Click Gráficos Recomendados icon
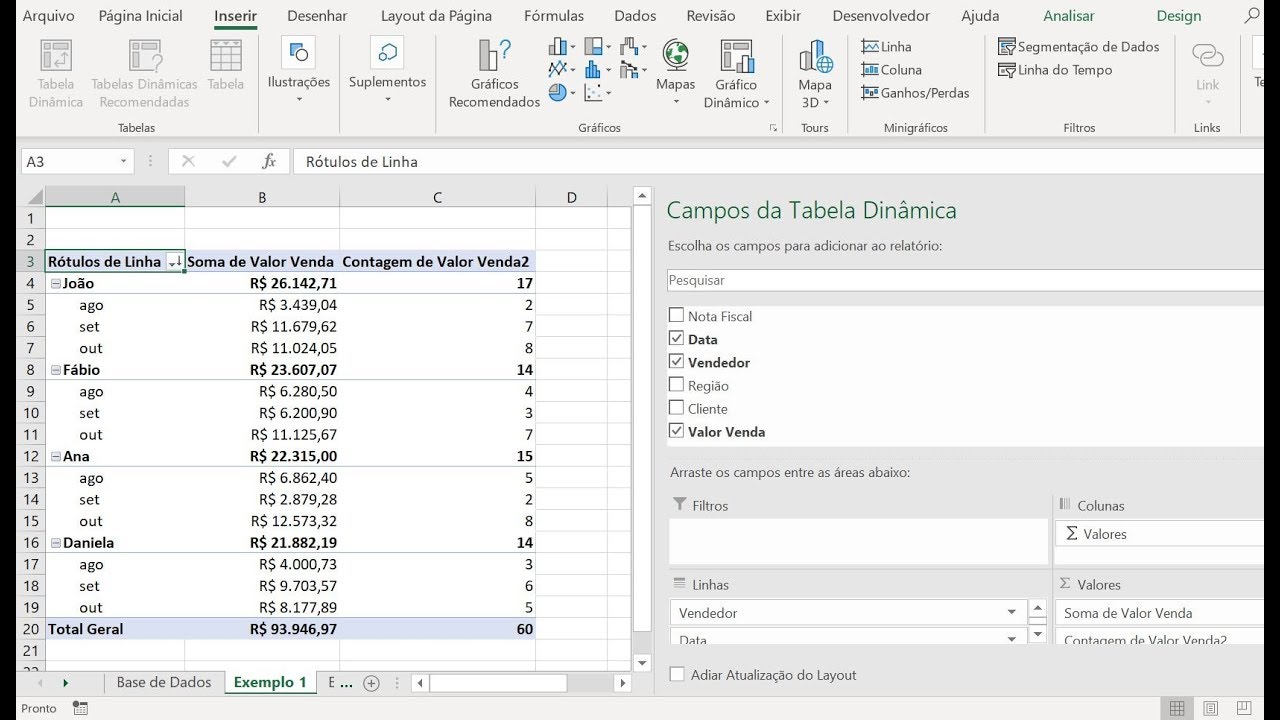Screen dimensions: 1280x720 point(494,55)
